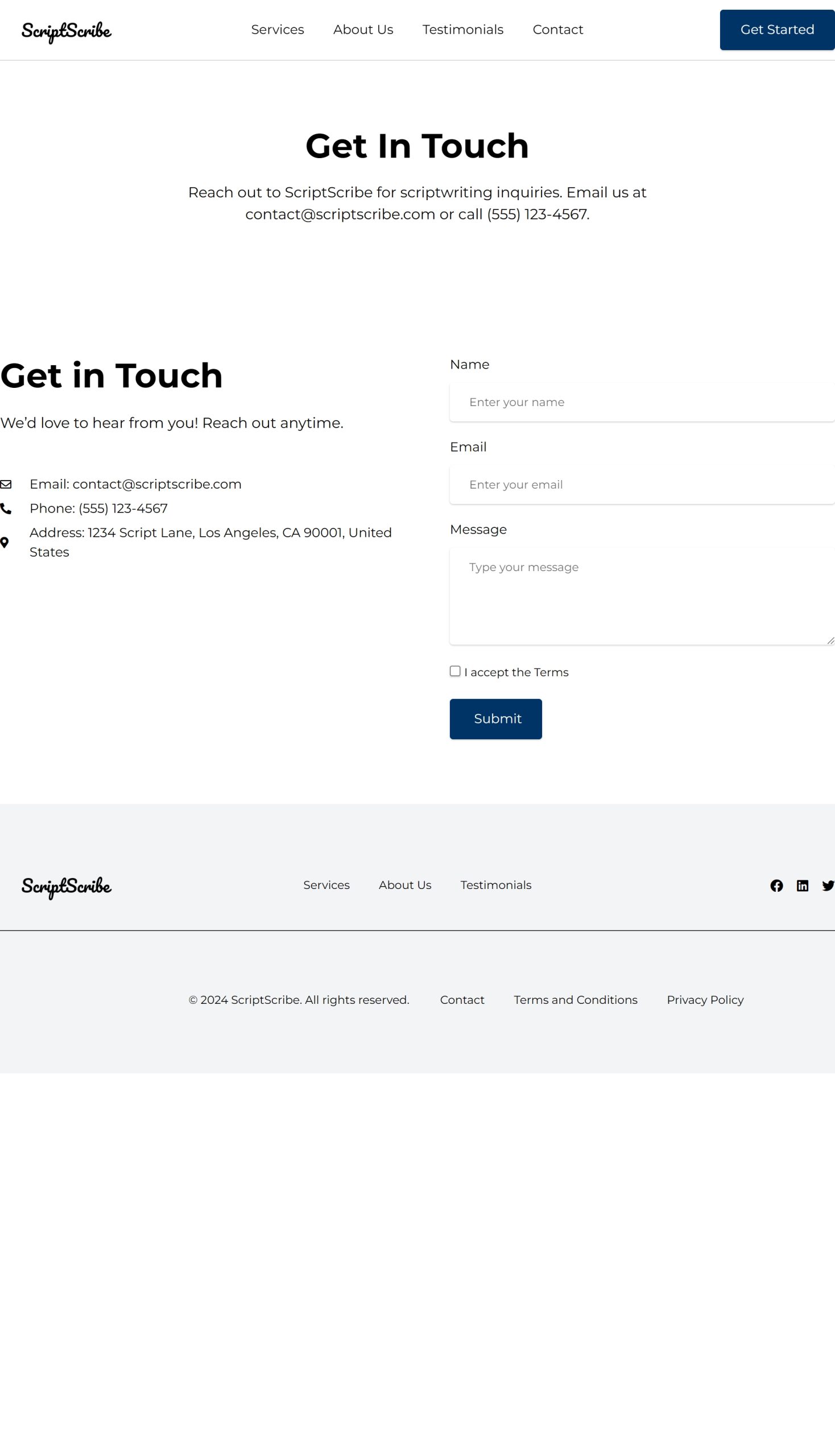This screenshot has height=1456, width=835.
Task: Open Services in the top navigation
Action: coord(278,30)
